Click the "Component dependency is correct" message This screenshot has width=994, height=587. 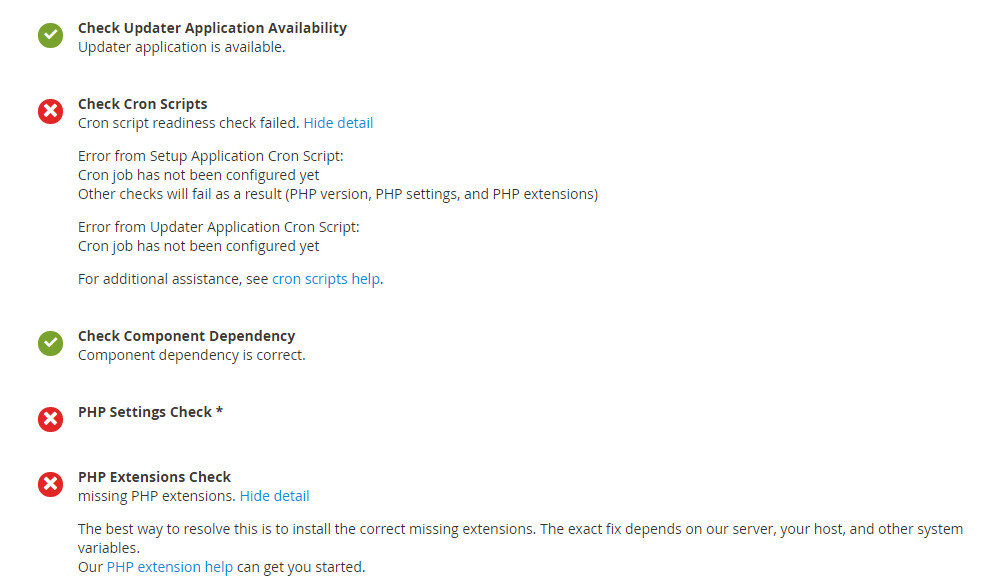191,355
